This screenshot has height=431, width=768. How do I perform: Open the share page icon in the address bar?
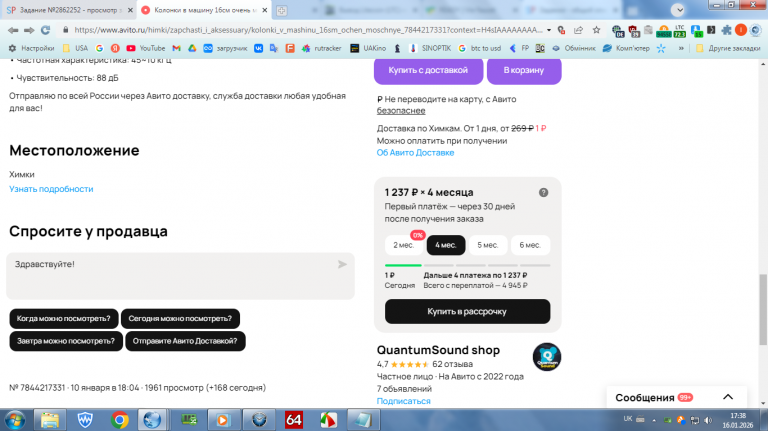point(578,30)
